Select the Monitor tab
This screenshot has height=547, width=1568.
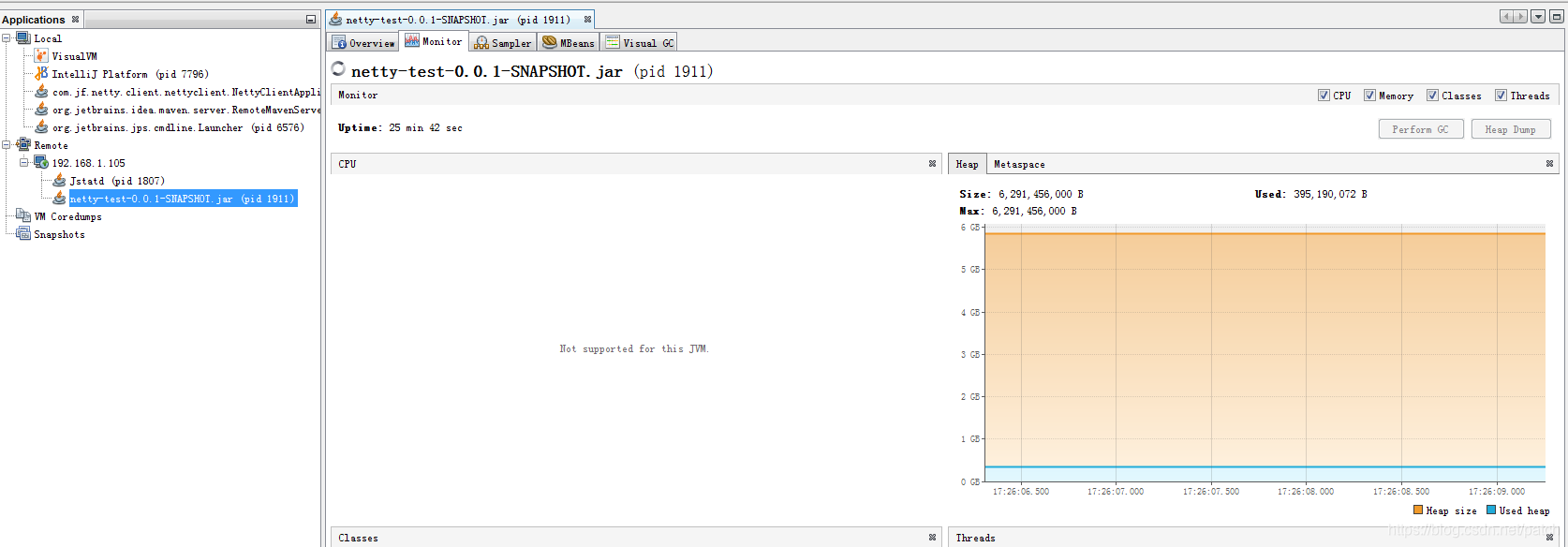pyautogui.click(x=434, y=41)
